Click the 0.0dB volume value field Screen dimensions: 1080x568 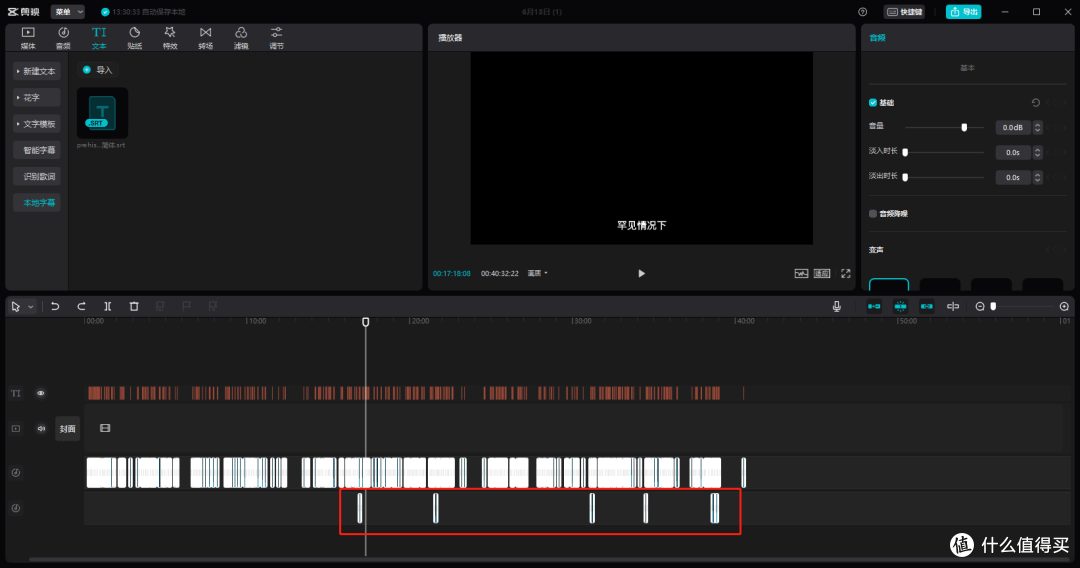(1012, 127)
